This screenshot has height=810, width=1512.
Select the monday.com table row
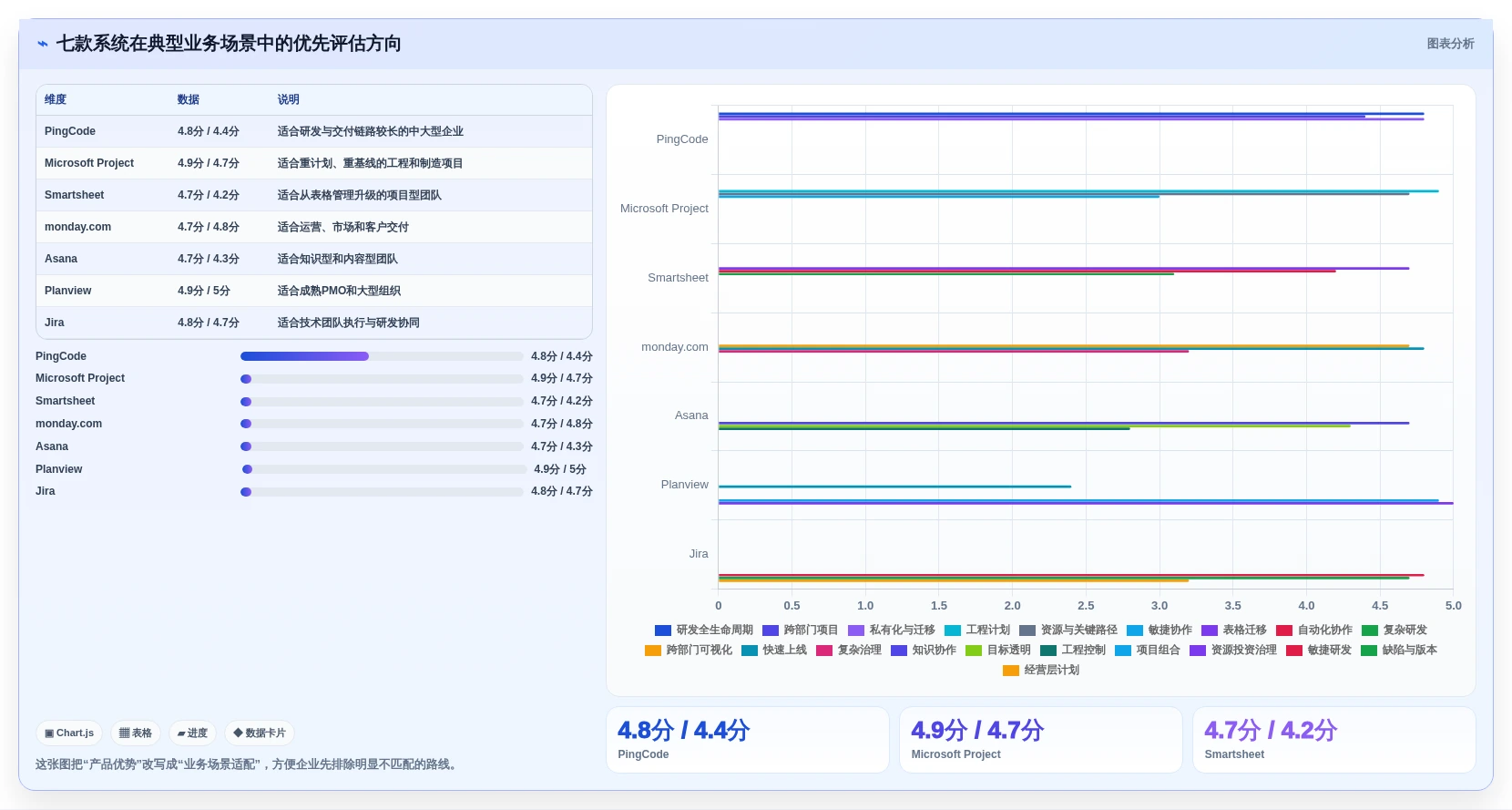point(314,227)
